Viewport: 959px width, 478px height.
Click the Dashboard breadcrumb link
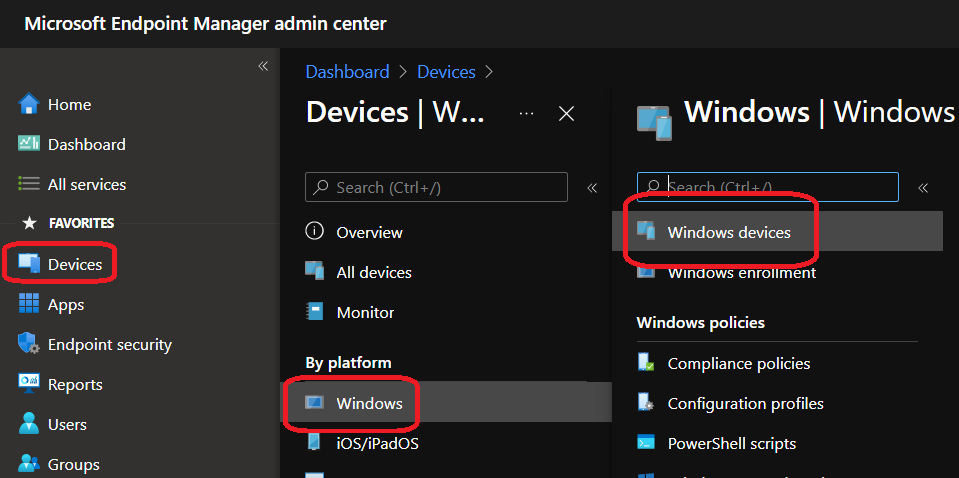[x=347, y=72]
